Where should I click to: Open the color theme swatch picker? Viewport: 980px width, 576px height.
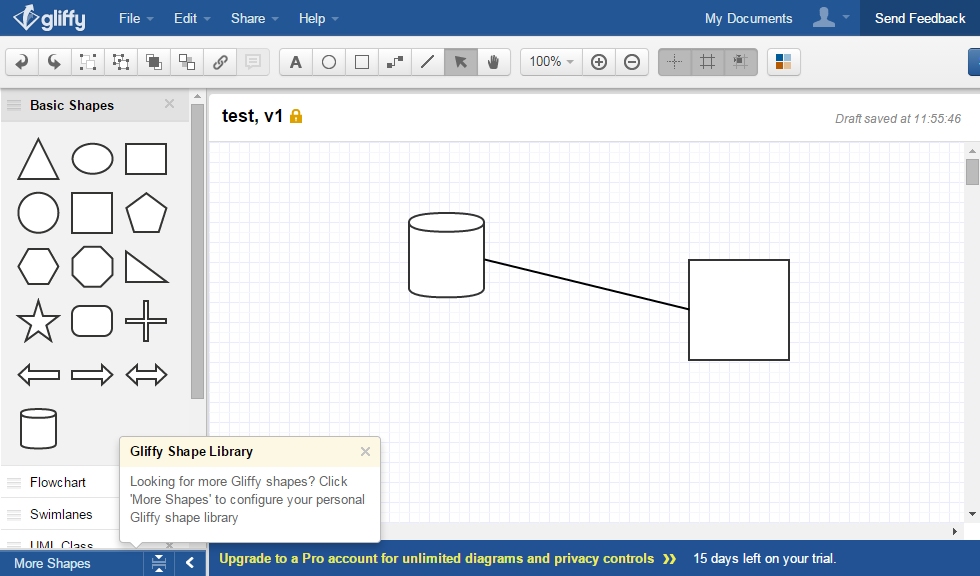[783, 62]
